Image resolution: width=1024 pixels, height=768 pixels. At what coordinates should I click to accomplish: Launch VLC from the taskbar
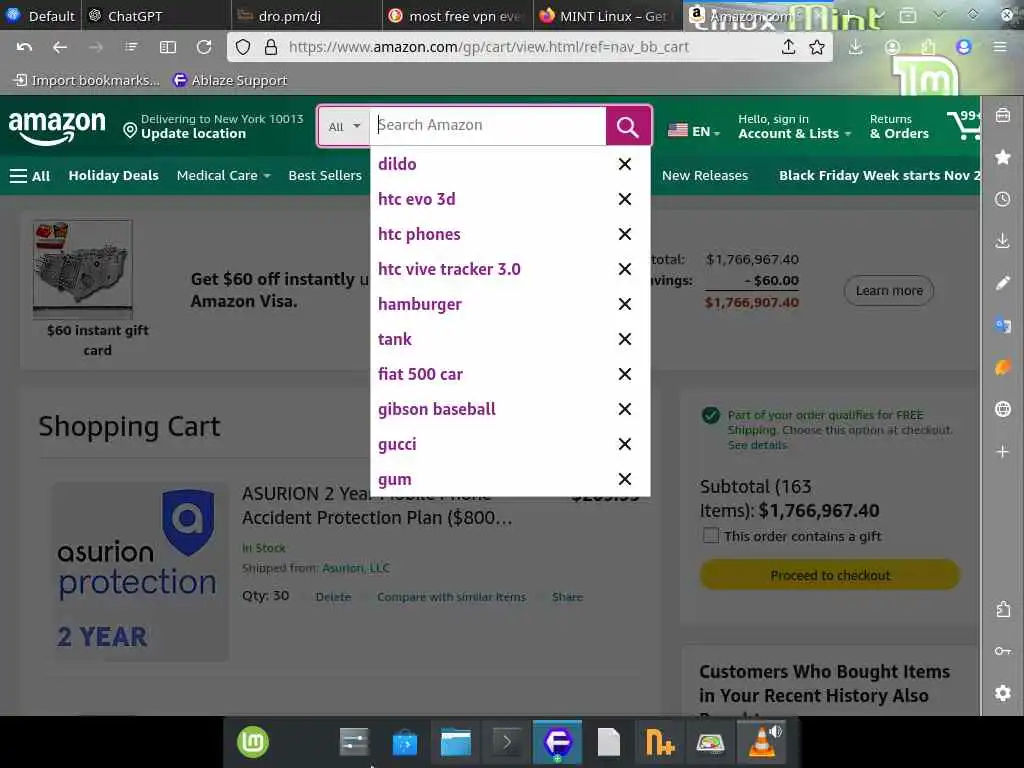[761, 743]
